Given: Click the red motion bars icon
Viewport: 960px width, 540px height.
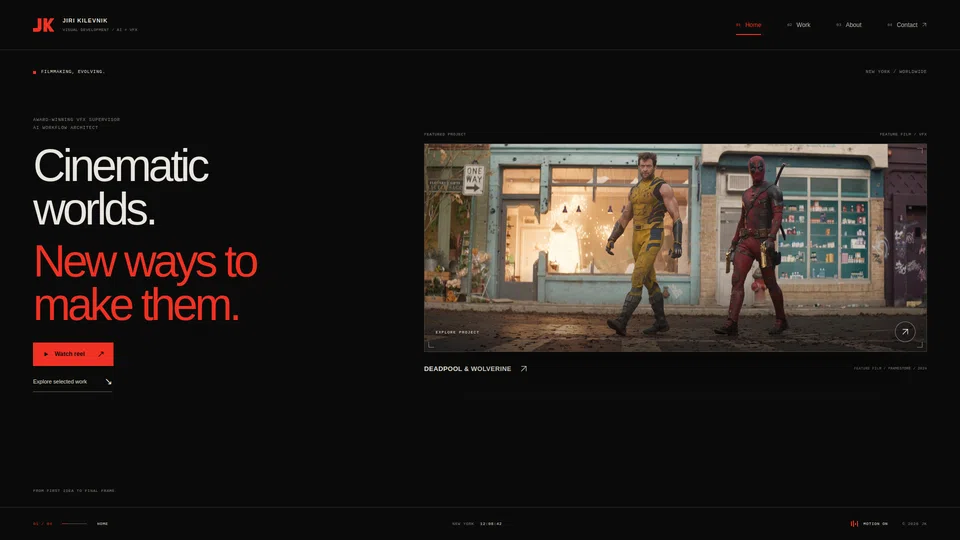Looking at the screenshot, I should [854, 524].
